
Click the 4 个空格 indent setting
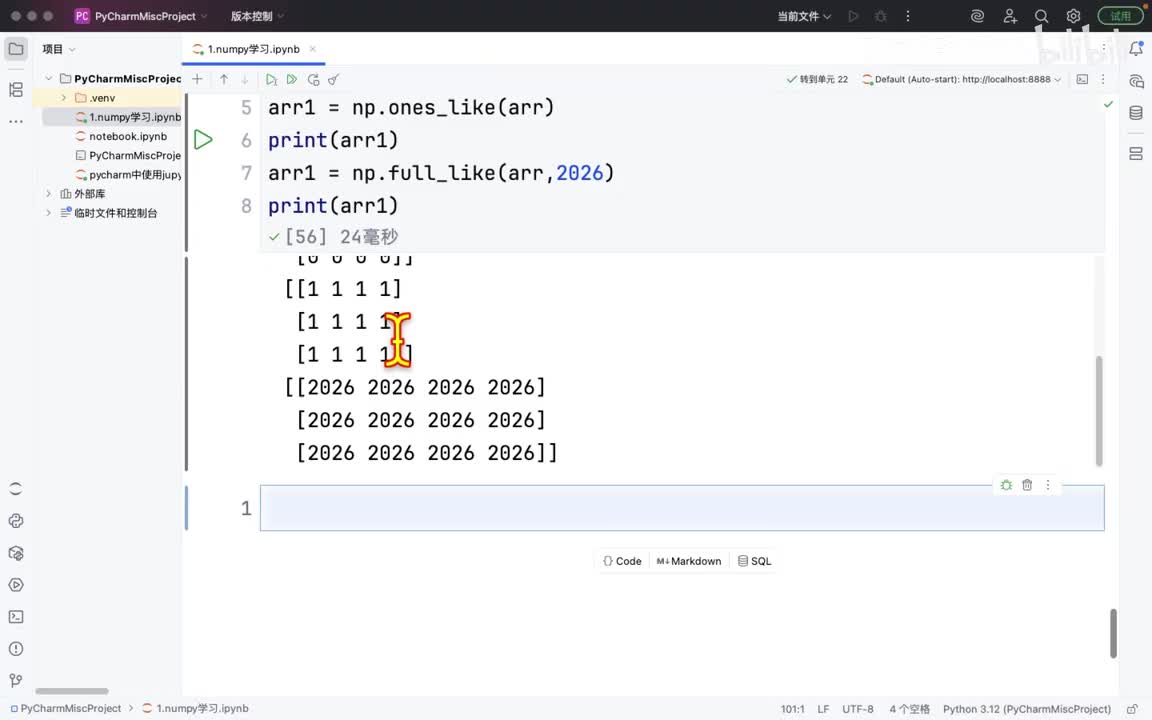910,709
